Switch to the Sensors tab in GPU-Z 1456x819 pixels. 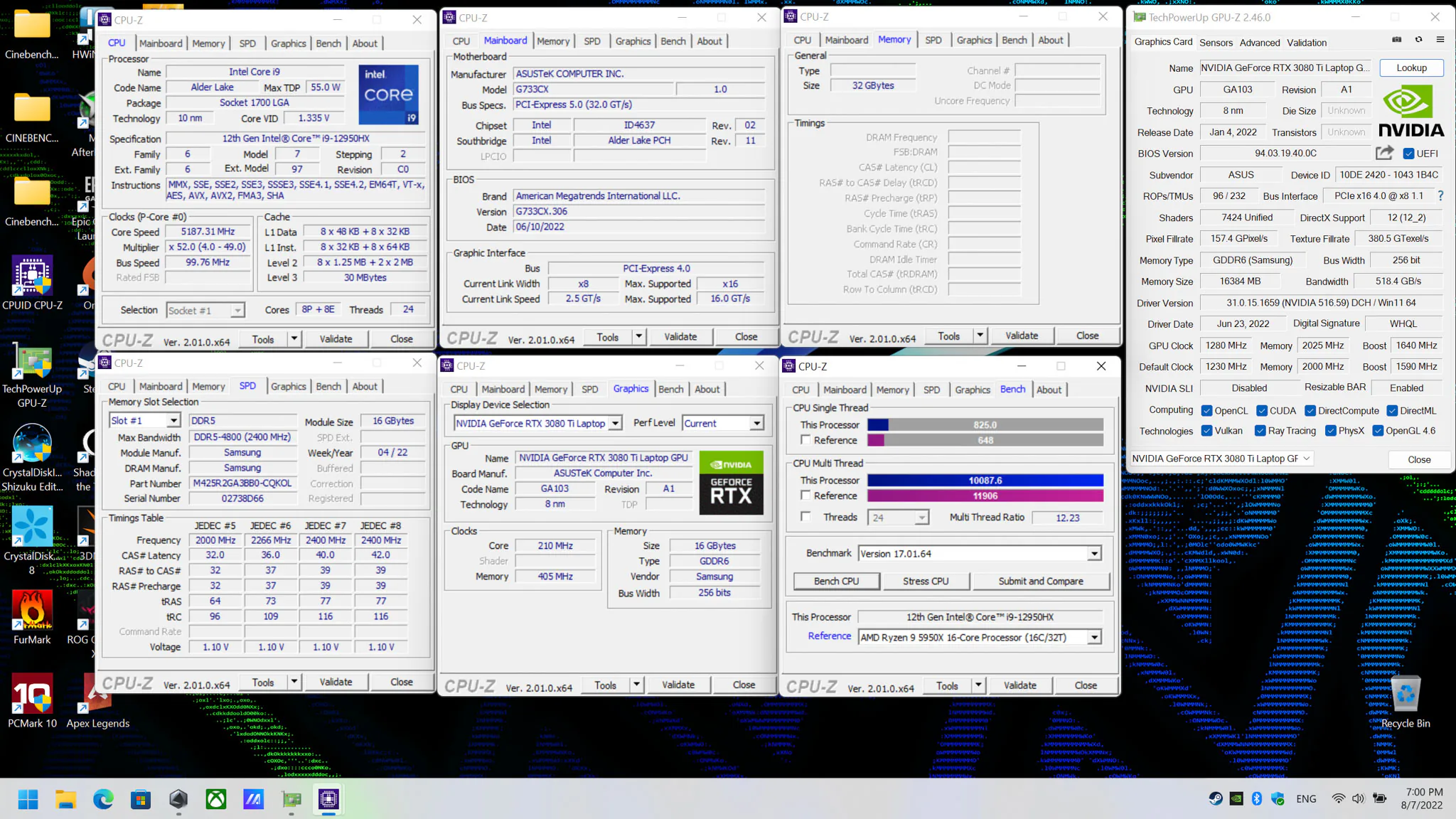[1216, 43]
